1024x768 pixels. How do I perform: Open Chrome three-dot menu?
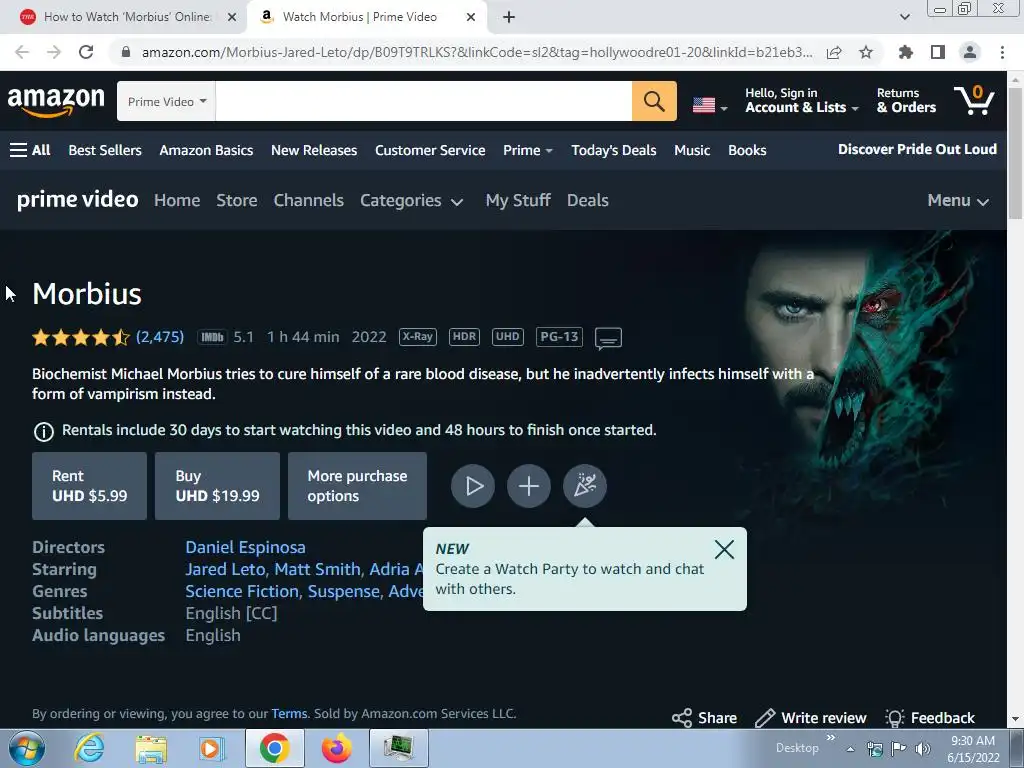(x=1002, y=52)
